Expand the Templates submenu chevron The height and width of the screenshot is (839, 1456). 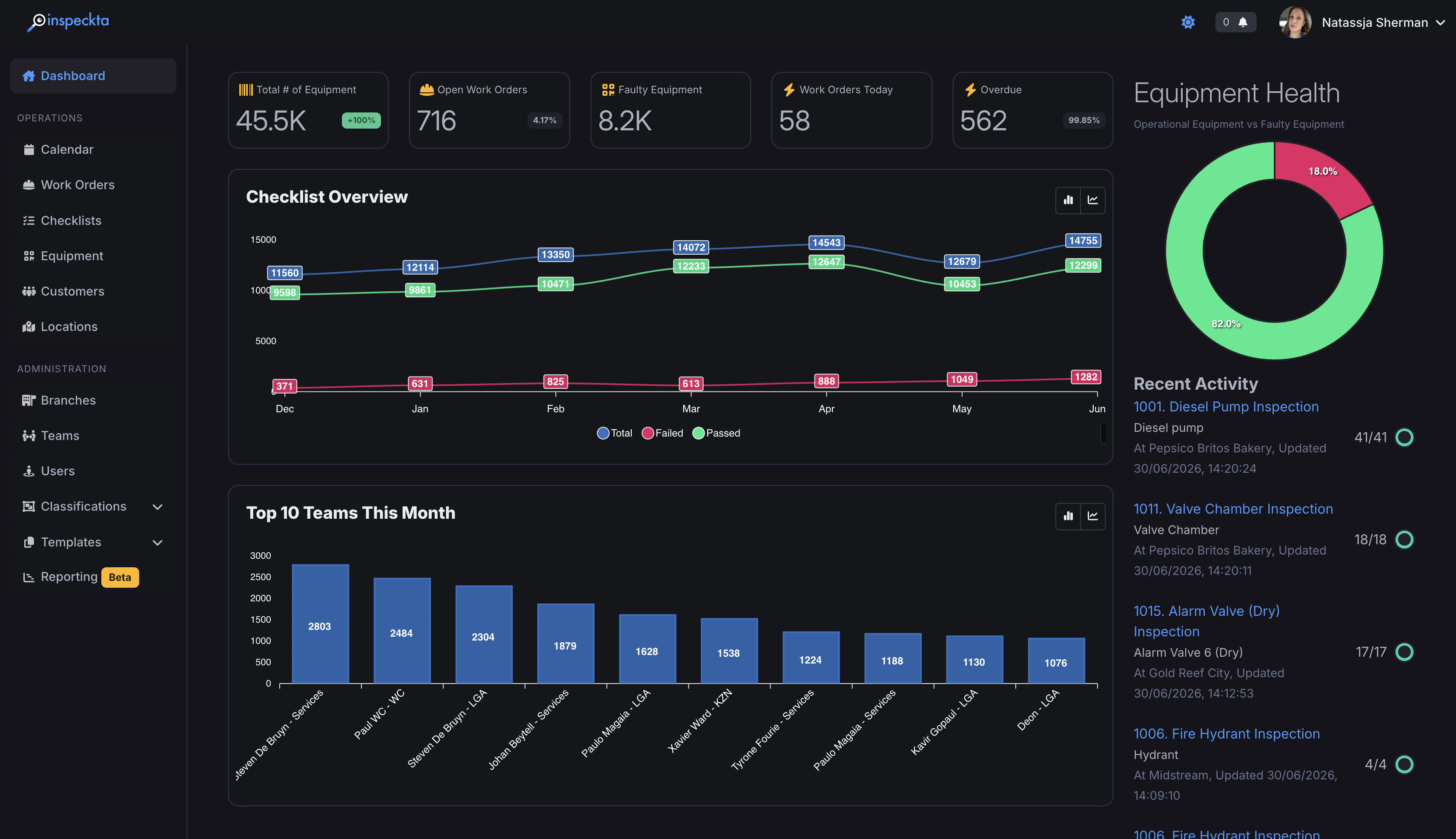[x=157, y=543]
